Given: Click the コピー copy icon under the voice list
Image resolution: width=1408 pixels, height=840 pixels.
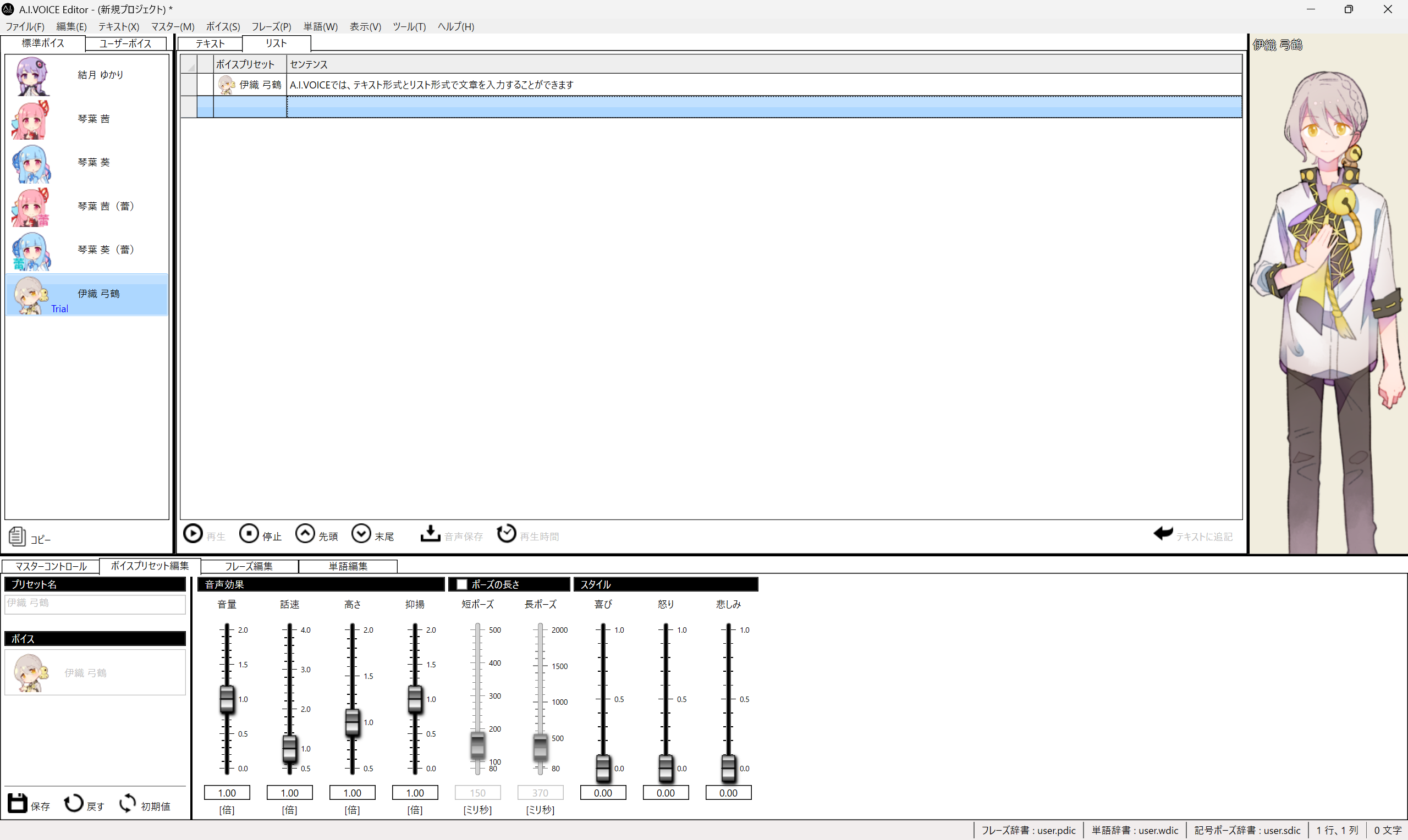Looking at the screenshot, I should 17,536.
